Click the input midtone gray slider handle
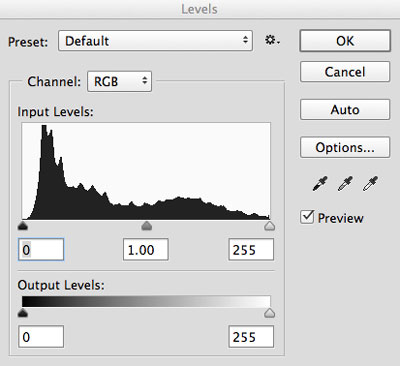The height and width of the screenshot is (366, 400). [x=147, y=226]
